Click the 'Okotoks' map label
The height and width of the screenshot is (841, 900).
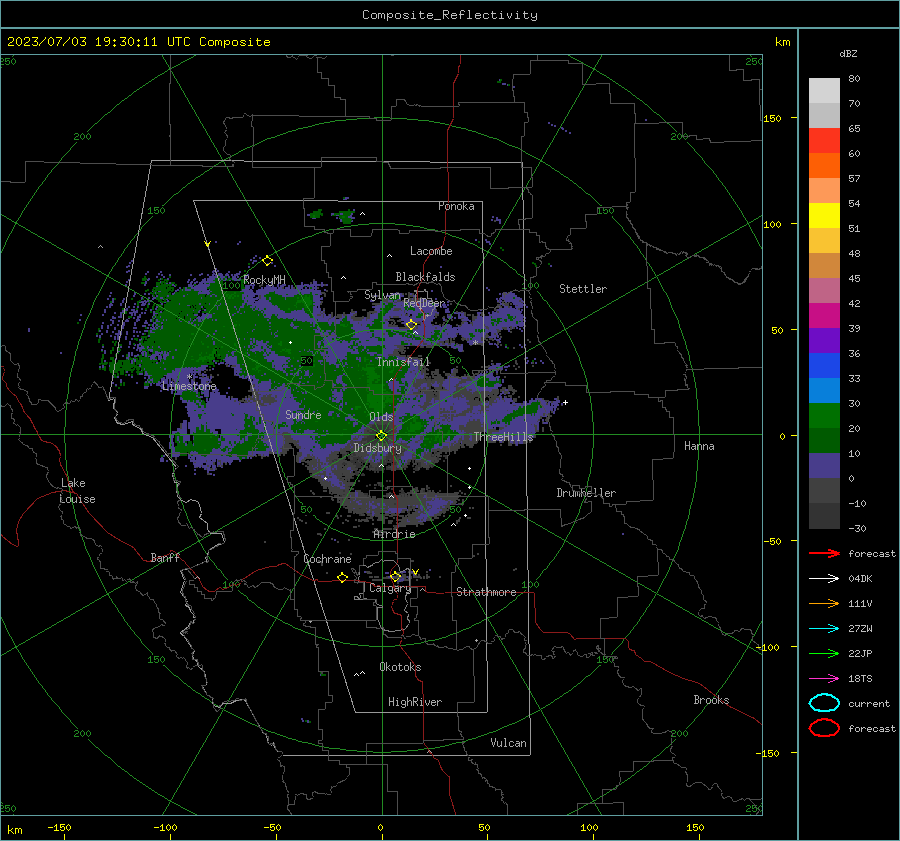click(x=400, y=667)
